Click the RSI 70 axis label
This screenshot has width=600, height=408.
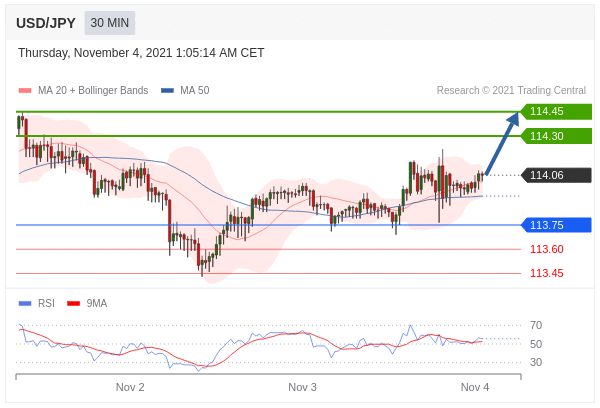[536, 325]
